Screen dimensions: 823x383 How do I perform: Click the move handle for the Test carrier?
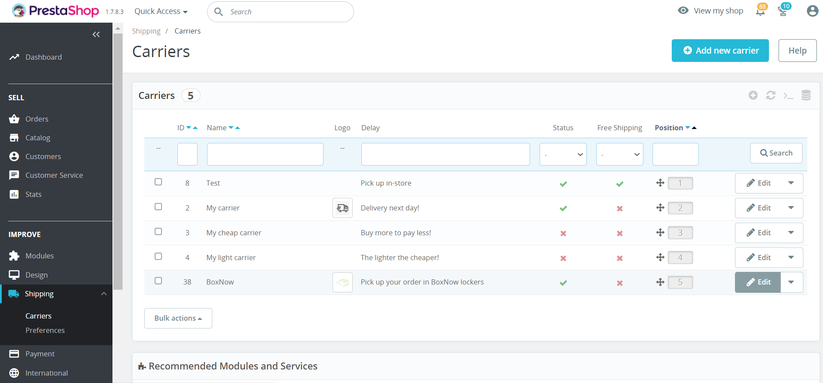660,183
